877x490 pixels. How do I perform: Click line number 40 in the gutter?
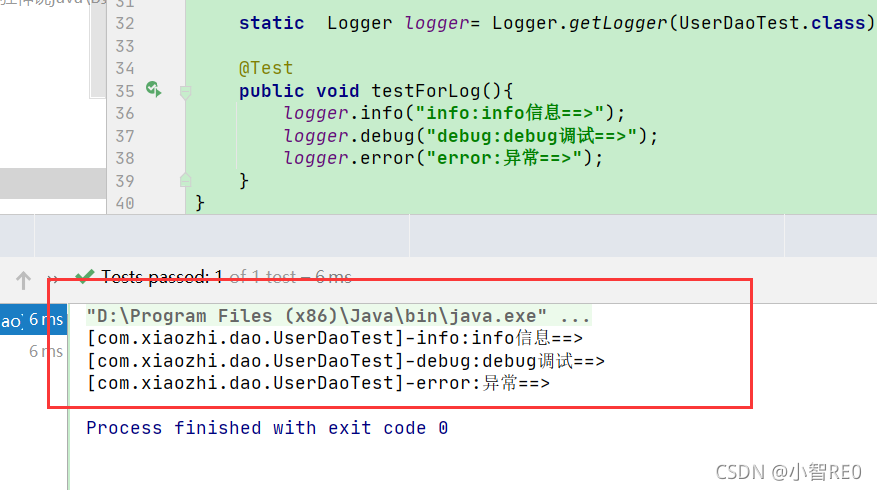coord(125,204)
